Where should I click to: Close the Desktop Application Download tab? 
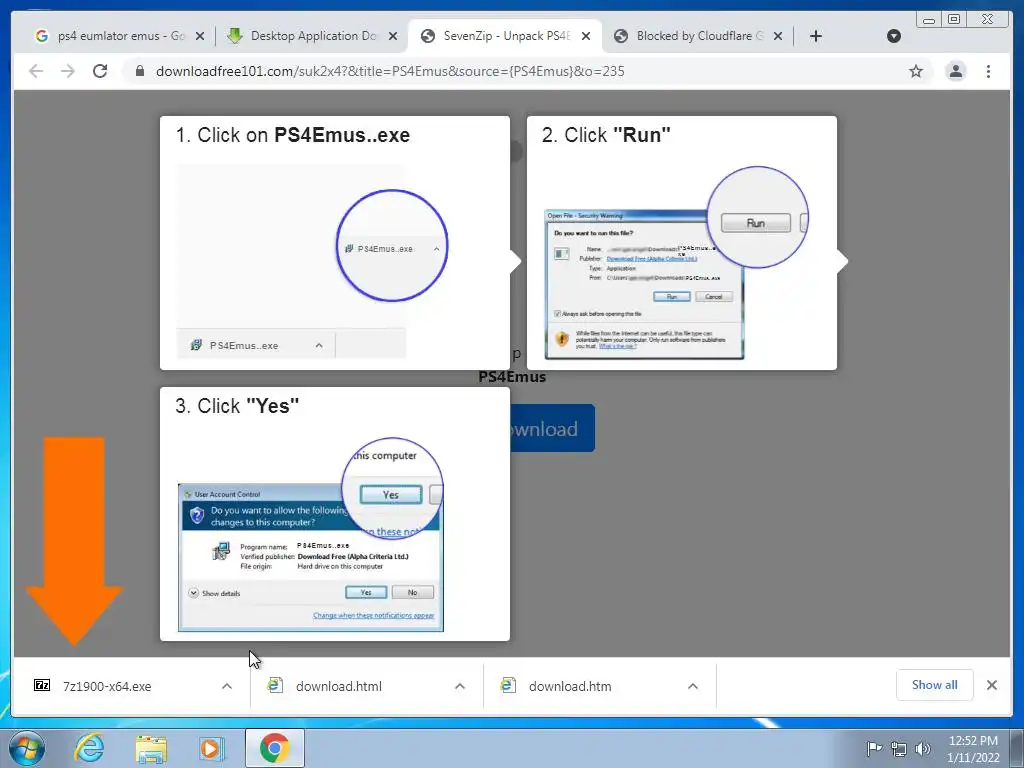click(392, 36)
